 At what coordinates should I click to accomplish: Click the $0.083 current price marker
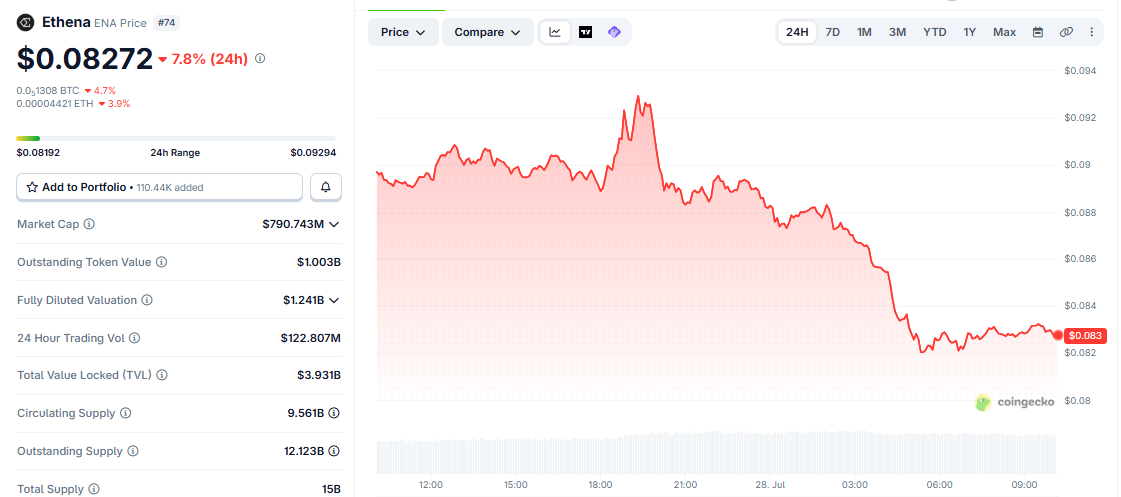tap(1086, 335)
